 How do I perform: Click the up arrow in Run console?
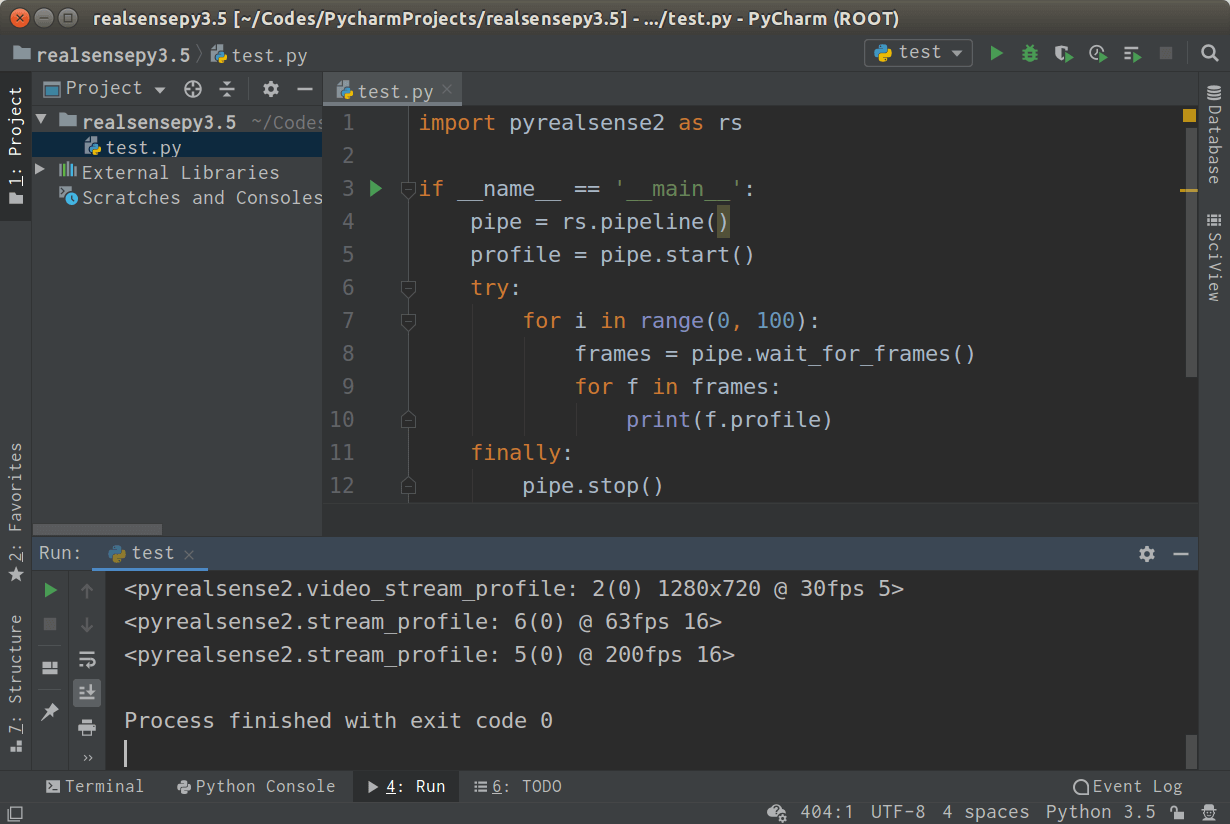(87, 591)
